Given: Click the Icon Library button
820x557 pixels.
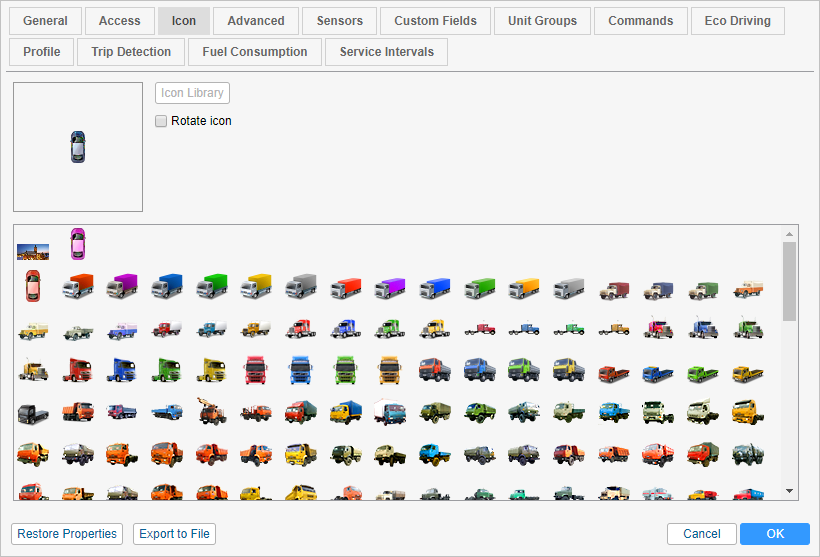Looking at the screenshot, I should tap(192, 93).
